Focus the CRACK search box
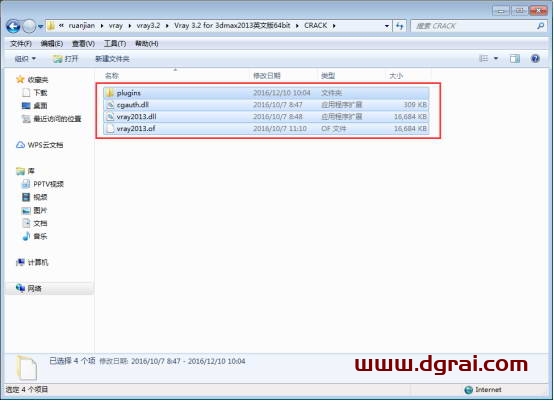This screenshot has width=554, height=401. pos(473,26)
